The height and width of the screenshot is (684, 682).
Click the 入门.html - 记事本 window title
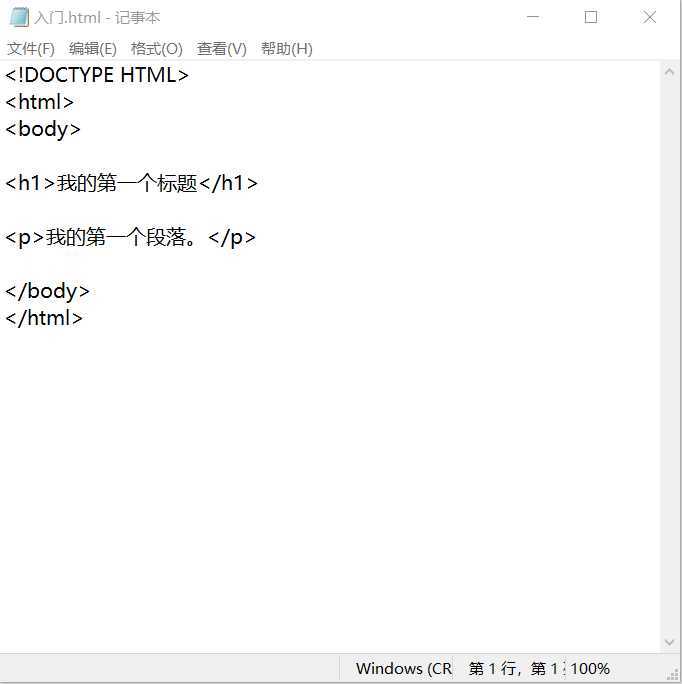[97, 17]
